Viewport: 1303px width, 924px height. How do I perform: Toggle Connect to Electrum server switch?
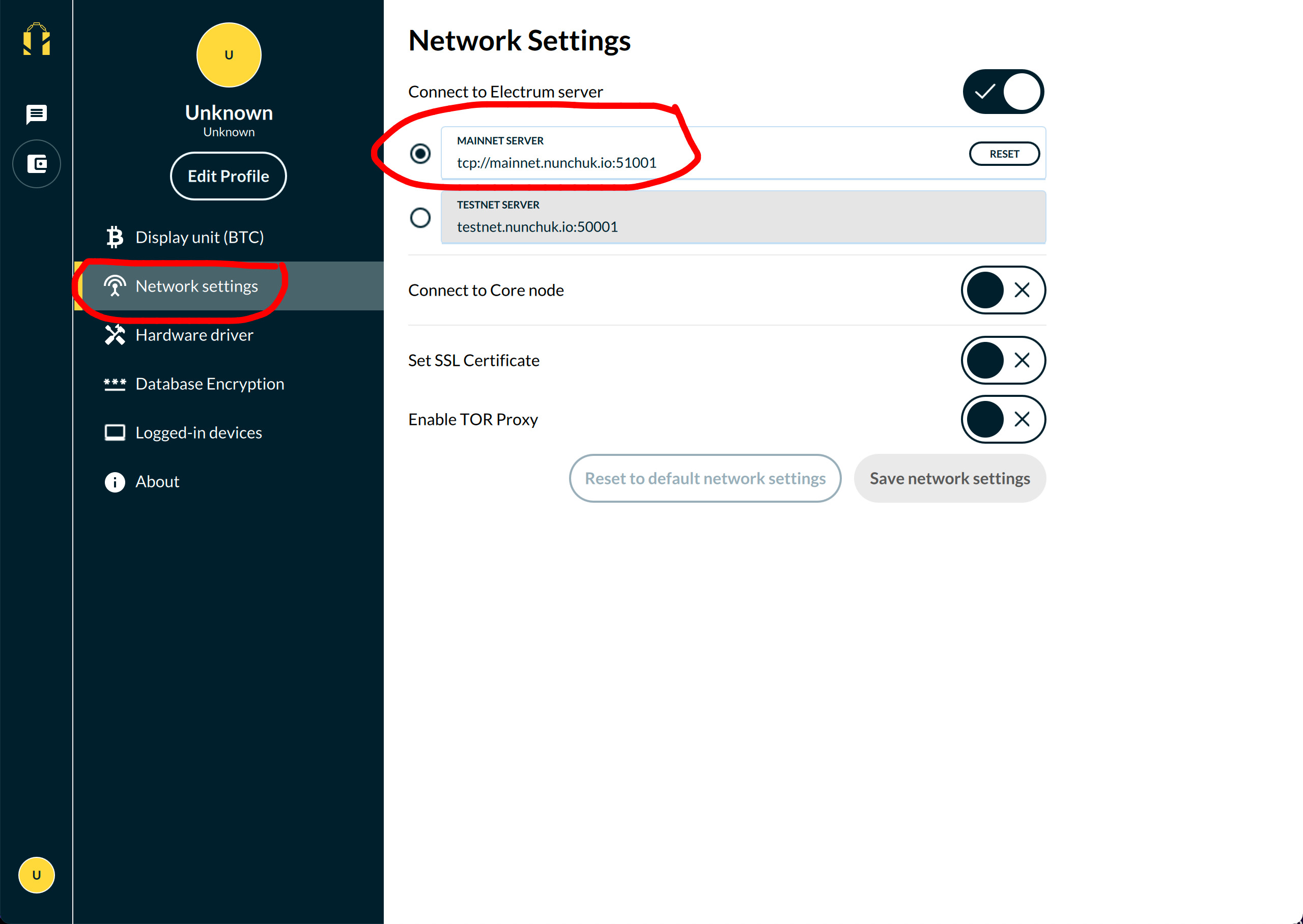pos(1004,92)
